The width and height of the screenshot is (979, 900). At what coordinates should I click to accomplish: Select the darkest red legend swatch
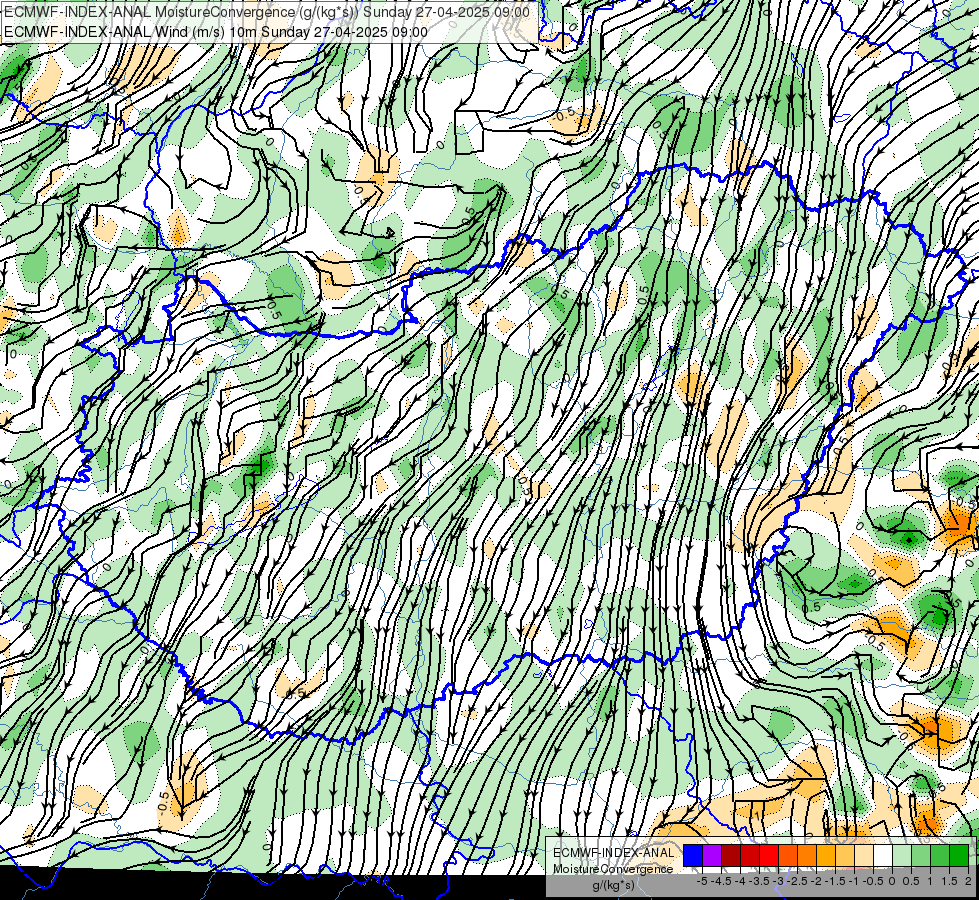[731, 855]
